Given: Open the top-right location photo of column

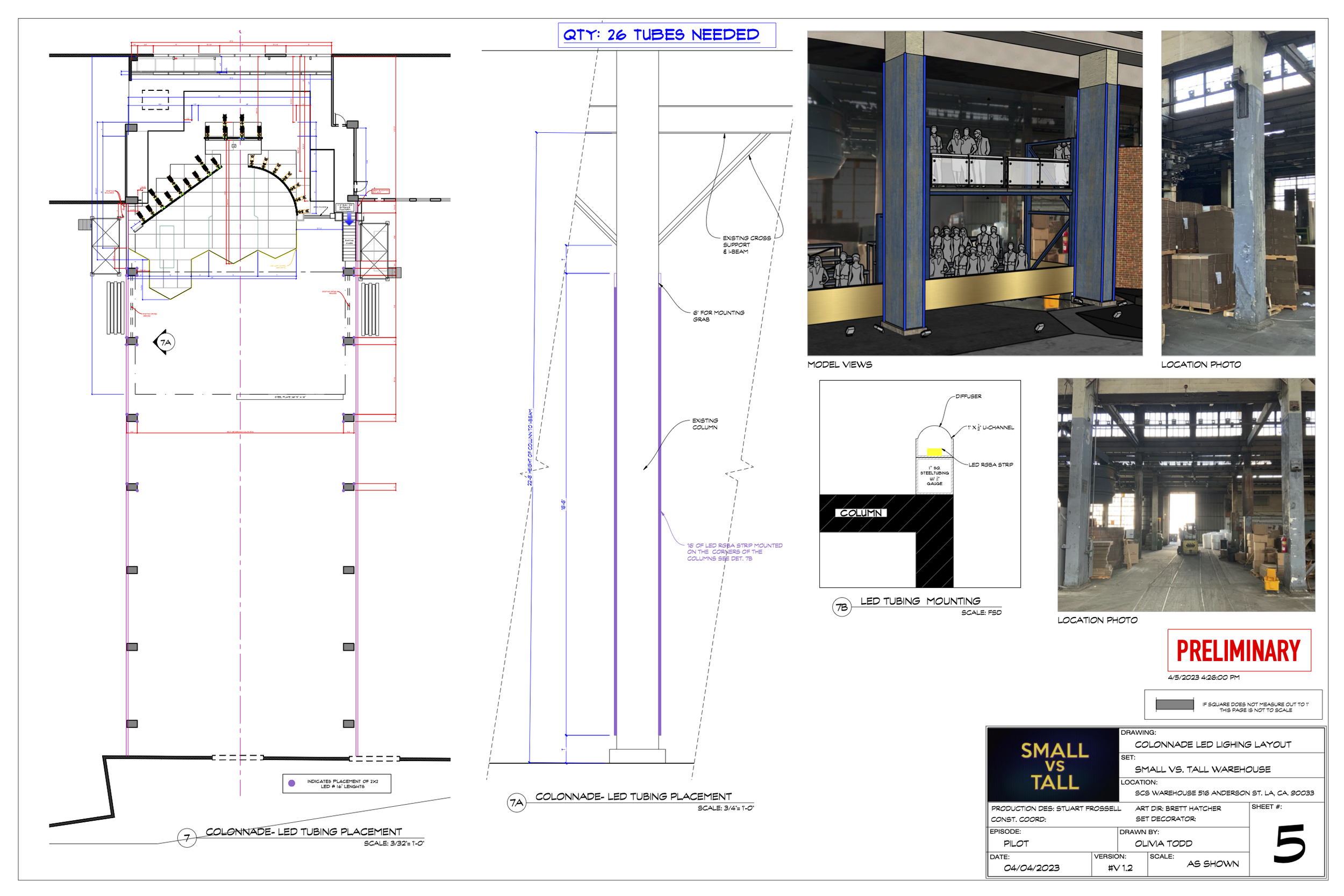Looking at the screenshot, I should point(1238,193).
